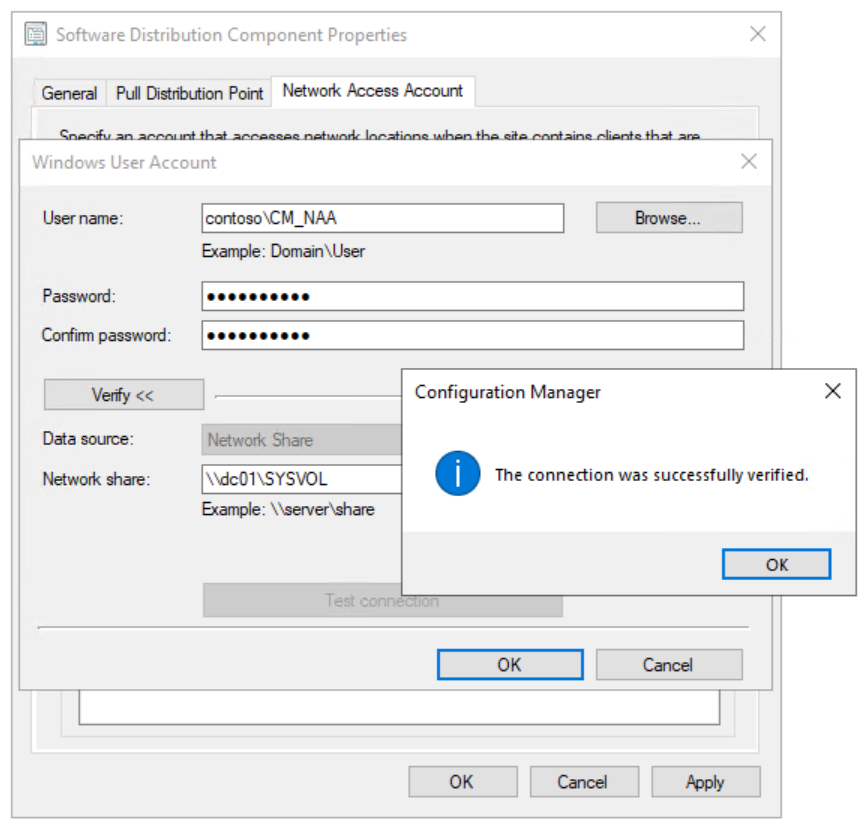Image resolution: width=868 pixels, height=826 pixels.
Task: Close the Software Distribution Component Properties window
Action: point(758,35)
